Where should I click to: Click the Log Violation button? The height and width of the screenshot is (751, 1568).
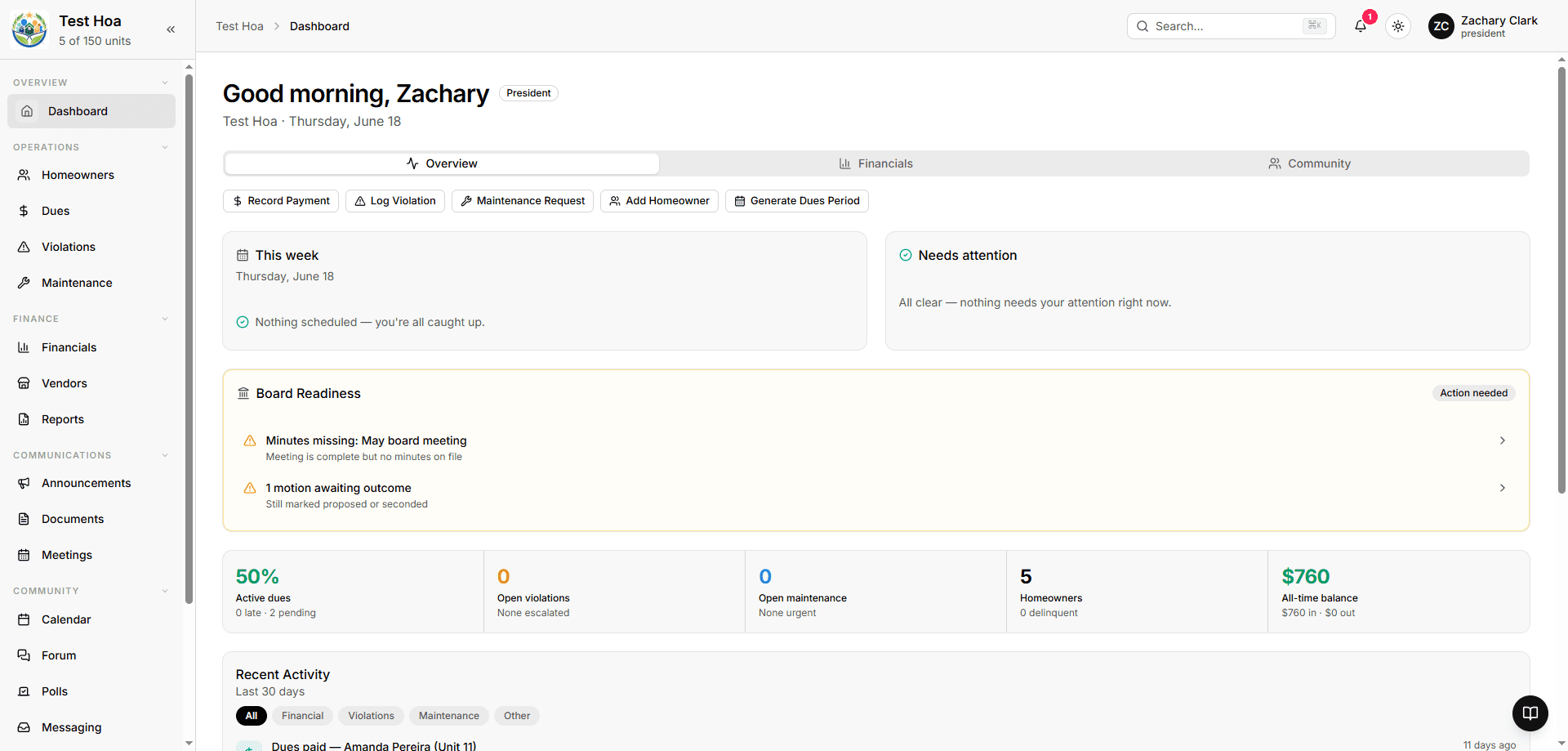395,201
